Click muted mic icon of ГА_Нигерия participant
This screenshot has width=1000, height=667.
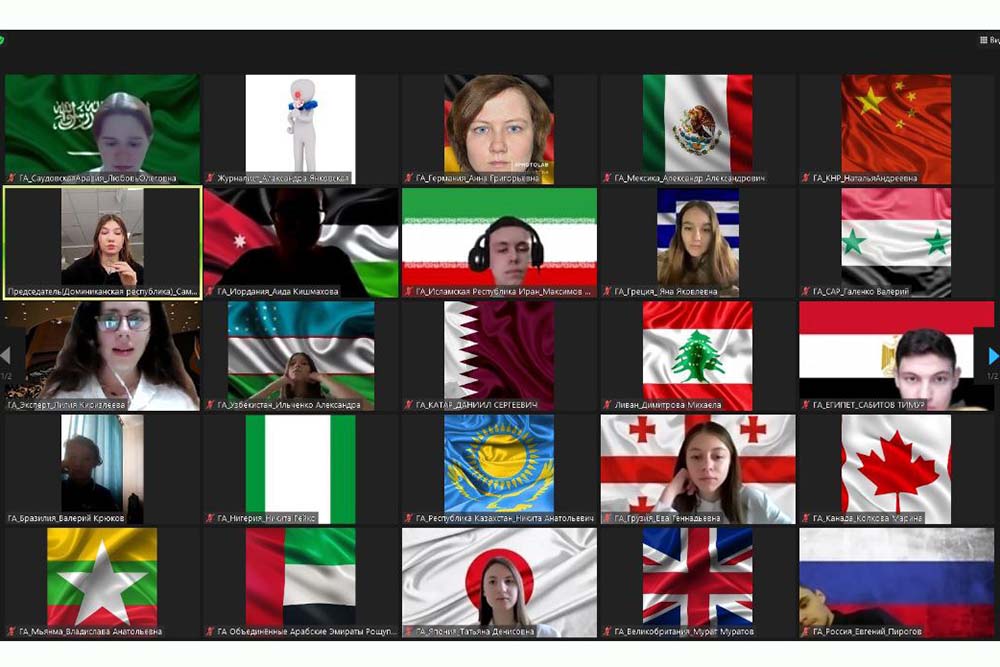209,518
